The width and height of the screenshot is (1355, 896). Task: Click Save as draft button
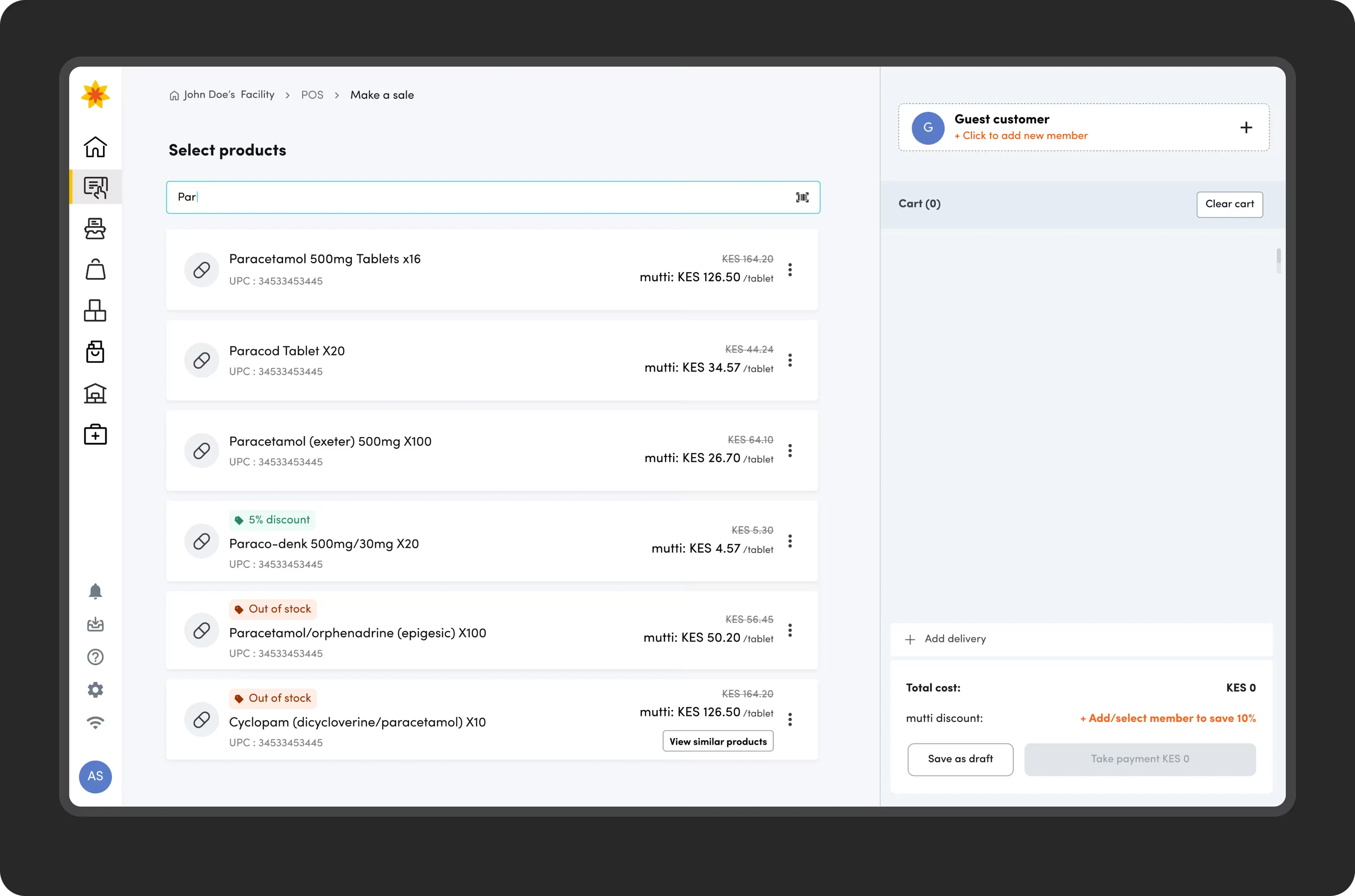tap(960, 759)
